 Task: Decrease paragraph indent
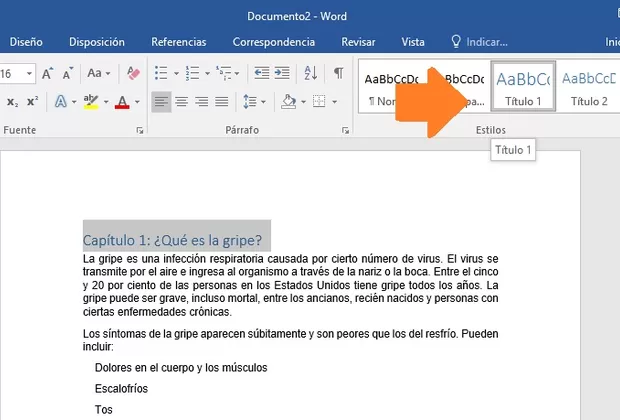(x=261, y=73)
